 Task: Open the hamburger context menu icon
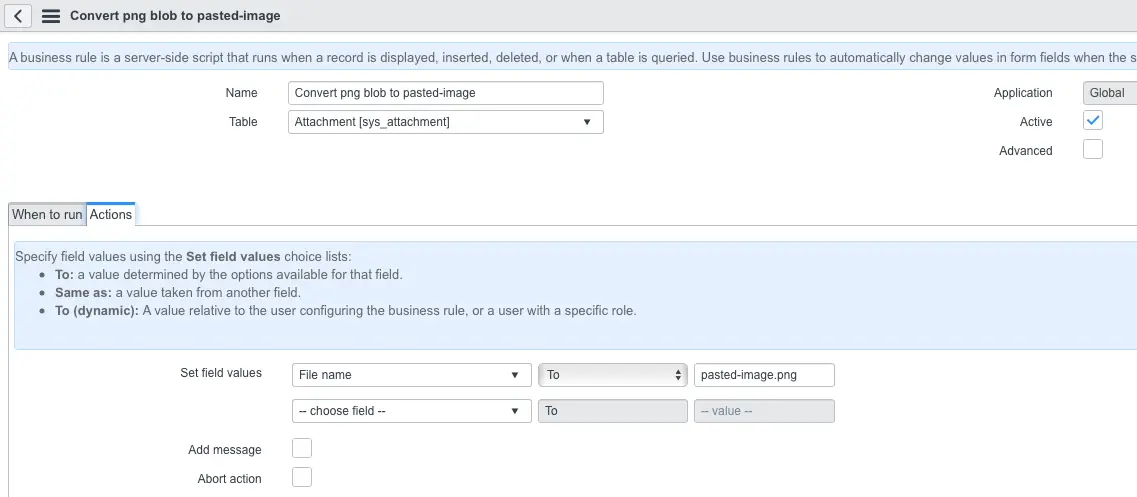pos(51,16)
